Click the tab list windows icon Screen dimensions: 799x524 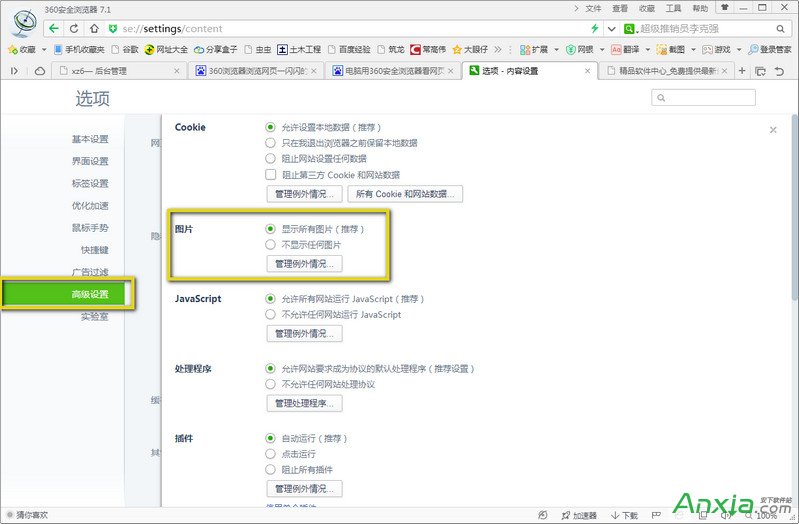(760, 71)
